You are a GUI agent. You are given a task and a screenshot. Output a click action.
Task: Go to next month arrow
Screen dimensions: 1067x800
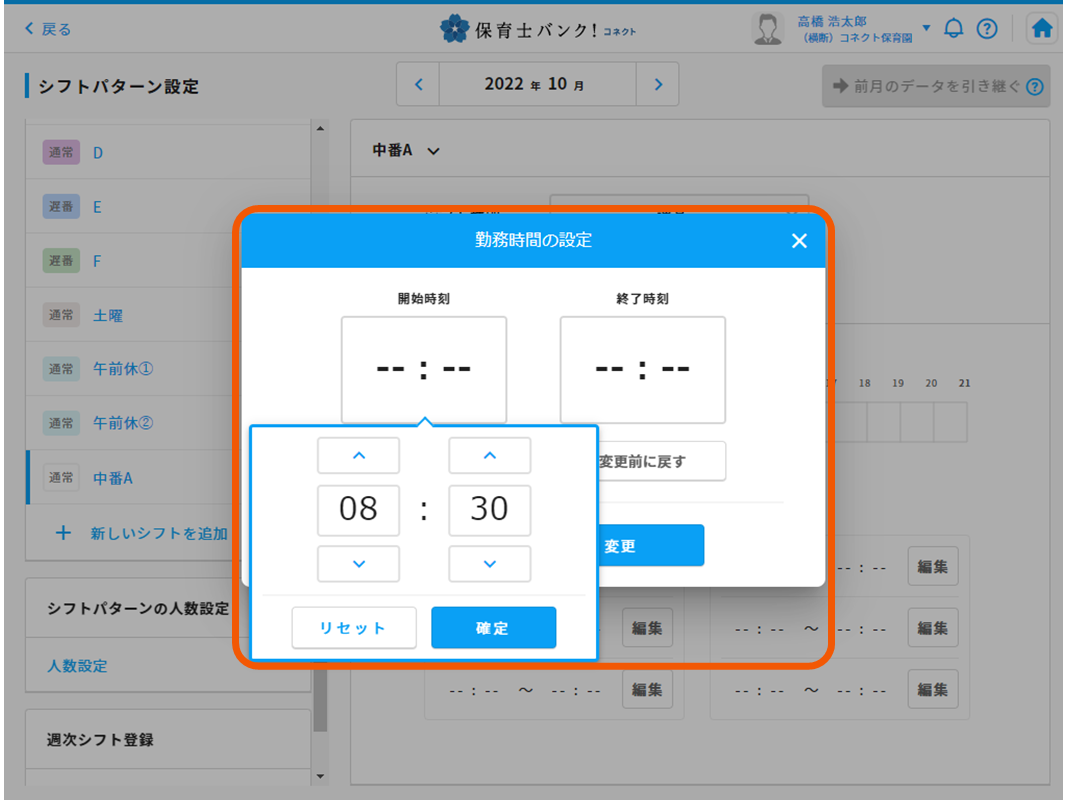(x=657, y=85)
